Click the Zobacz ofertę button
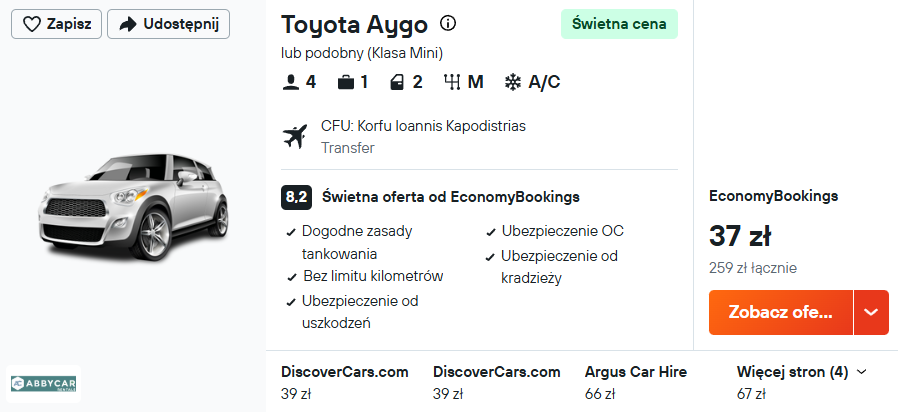This screenshot has height=412, width=898. coord(781,312)
